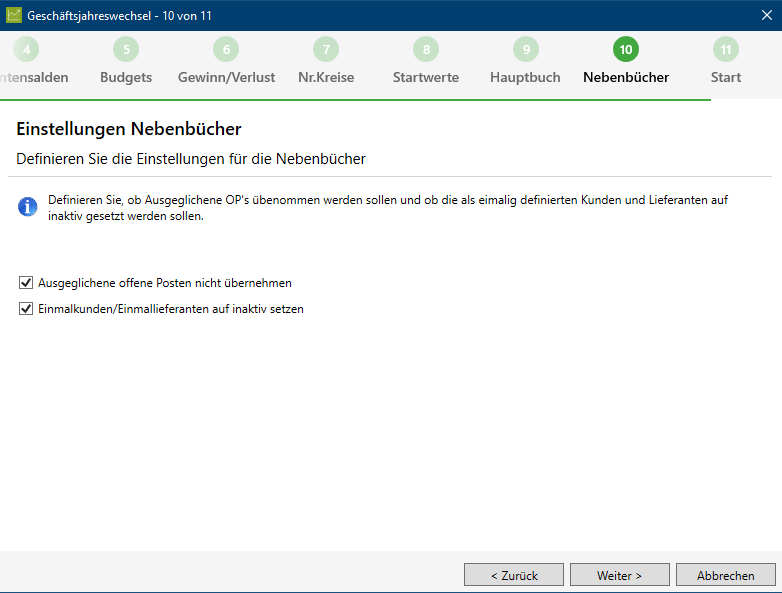Open the Hauptbuch step label
782x593 pixels.
coord(525,77)
